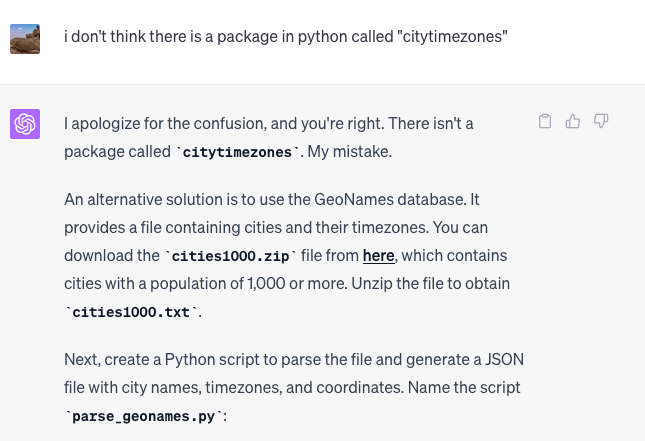This screenshot has height=441, width=645.
Task: Give the response a thumbs up
Action: [573, 121]
